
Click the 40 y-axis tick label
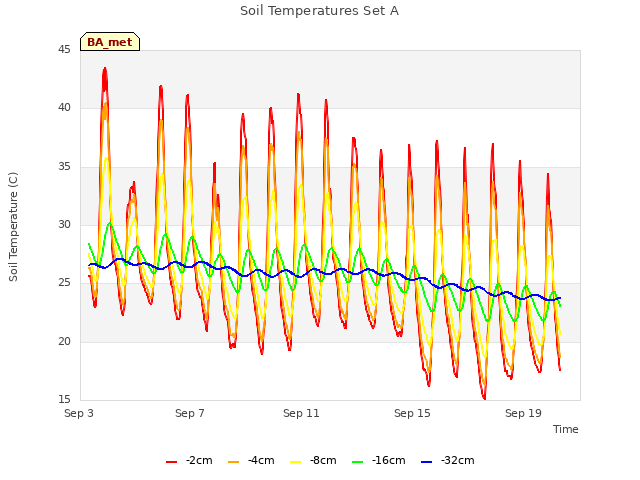click(64, 108)
